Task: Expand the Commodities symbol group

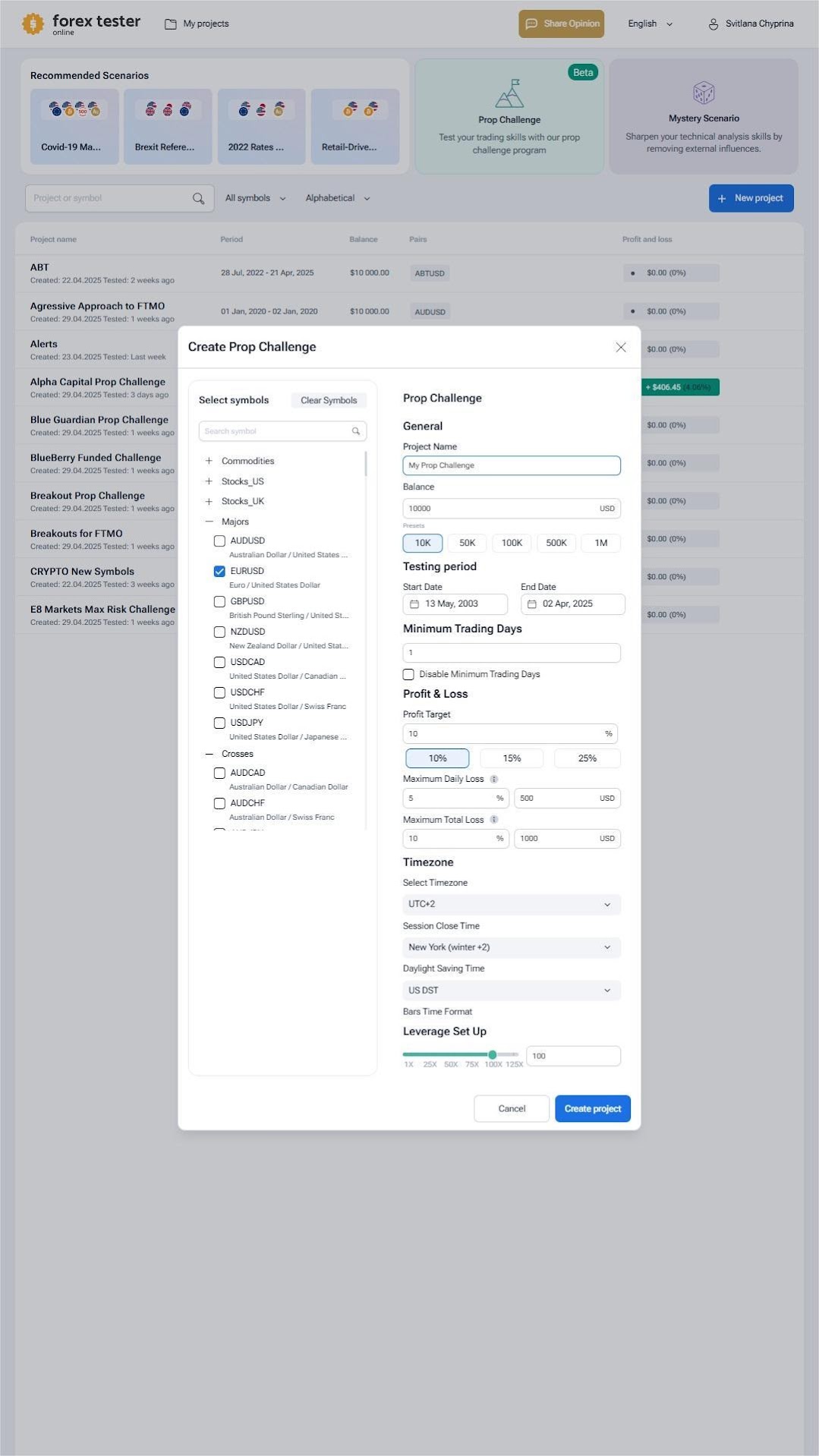Action: coord(209,461)
